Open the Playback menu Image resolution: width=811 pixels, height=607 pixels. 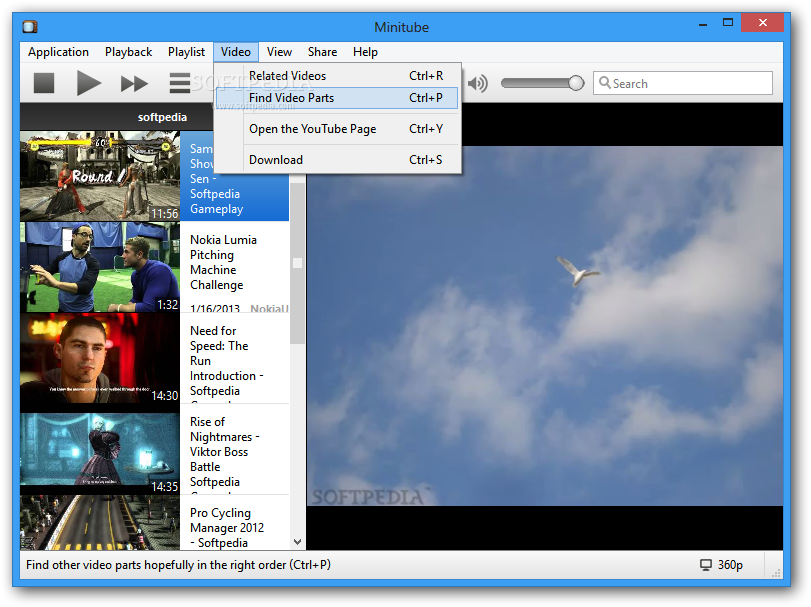click(128, 52)
